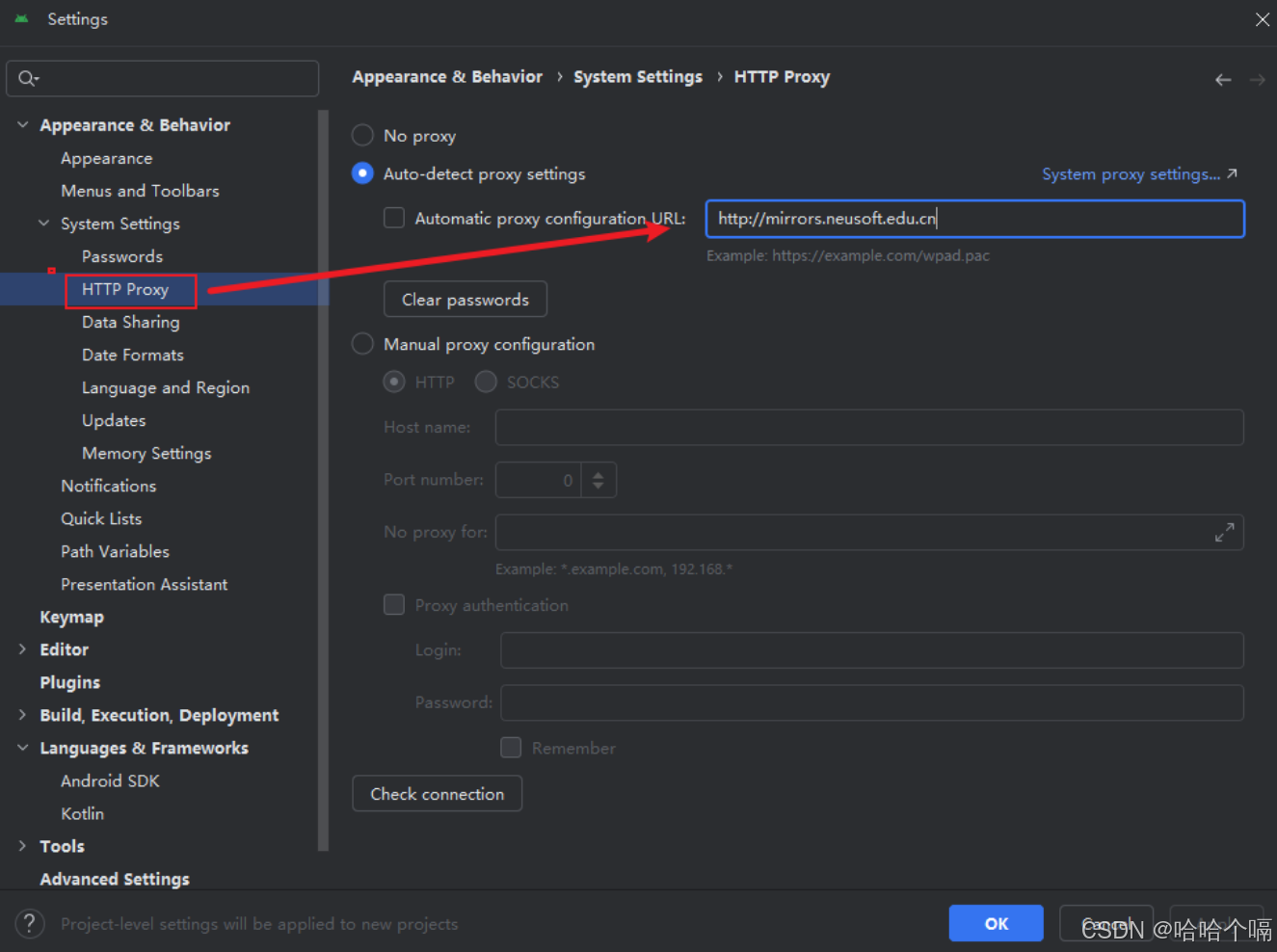
Task: Click the Check connection button
Action: point(437,793)
